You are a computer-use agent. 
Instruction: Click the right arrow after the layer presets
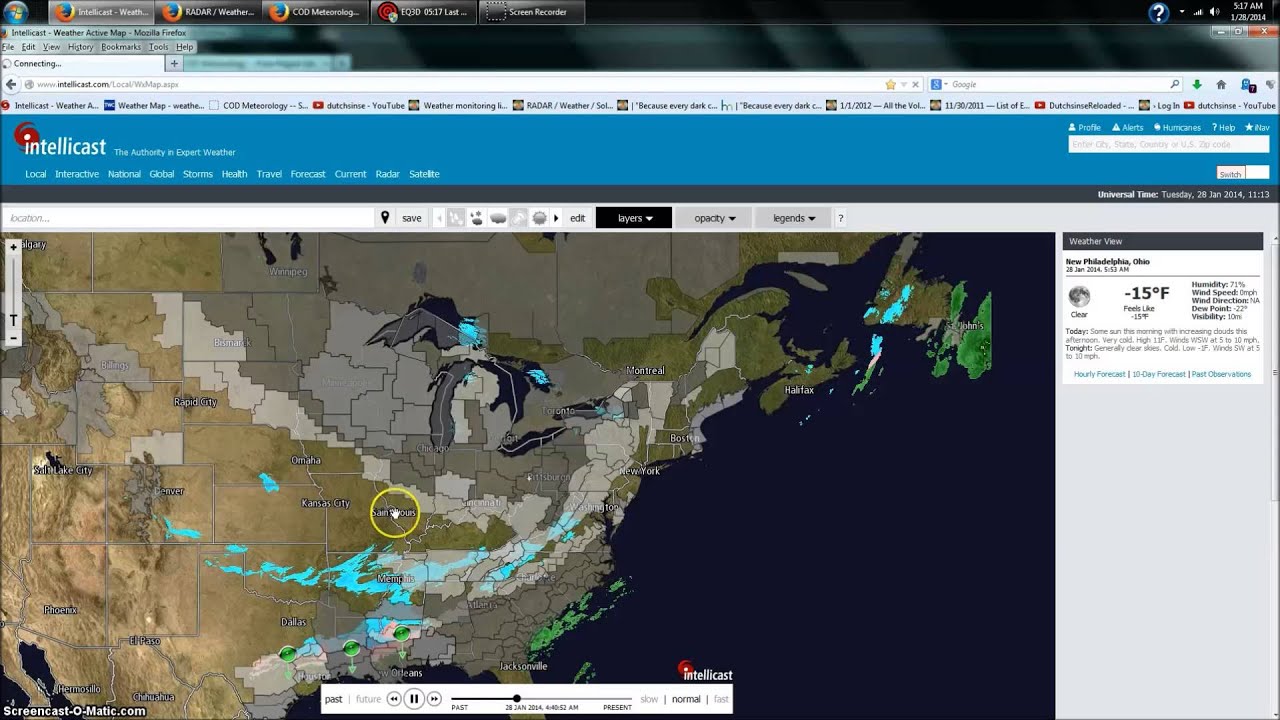pos(557,218)
